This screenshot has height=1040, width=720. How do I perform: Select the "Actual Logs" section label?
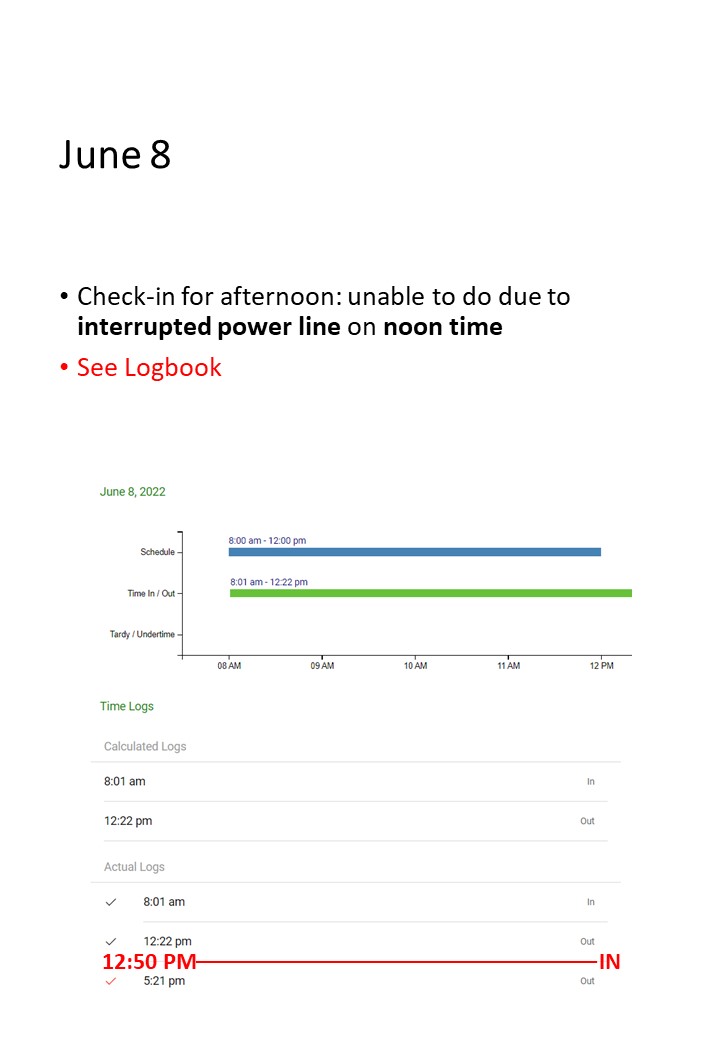click(134, 867)
